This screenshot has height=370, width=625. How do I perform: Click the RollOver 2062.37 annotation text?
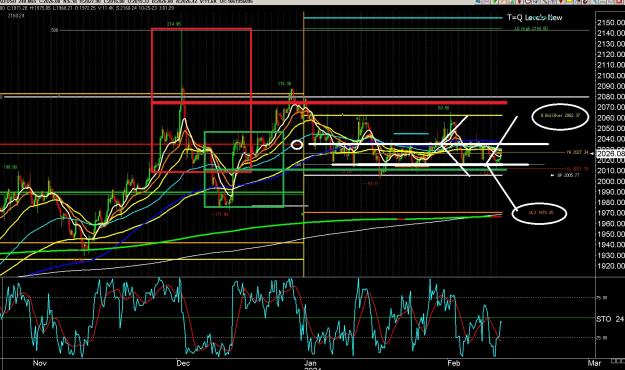click(x=559, y=116)
